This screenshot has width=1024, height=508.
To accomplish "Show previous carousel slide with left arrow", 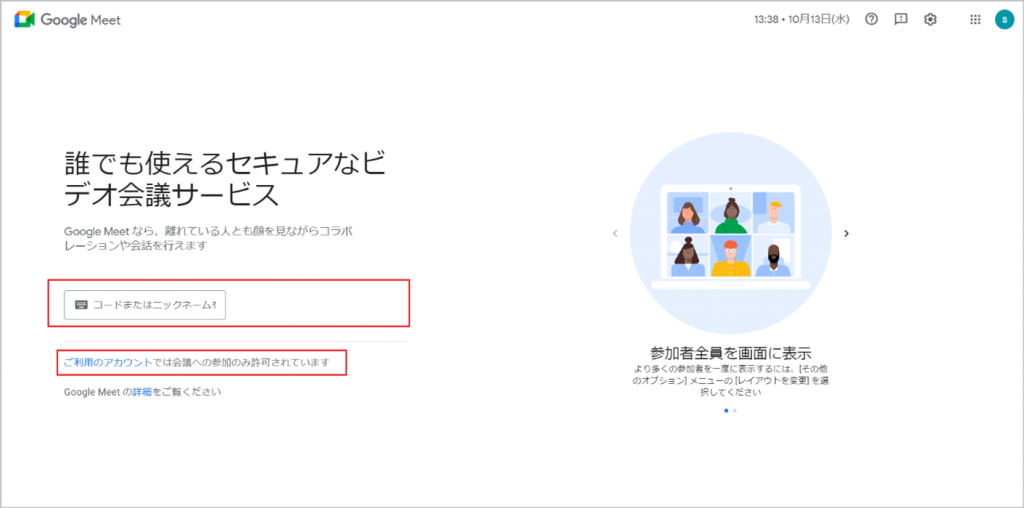I will click(615, 233).
